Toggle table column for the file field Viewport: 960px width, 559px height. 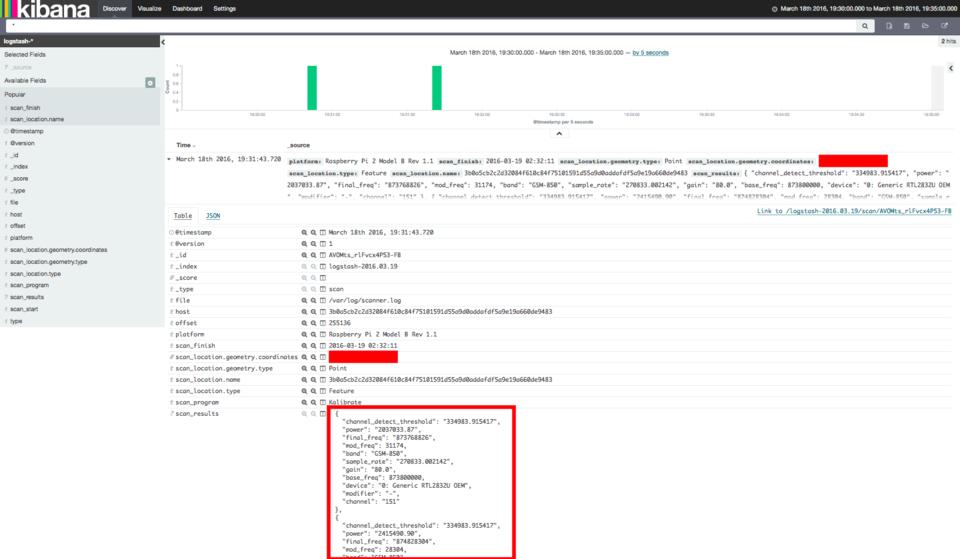click(322, 300)
